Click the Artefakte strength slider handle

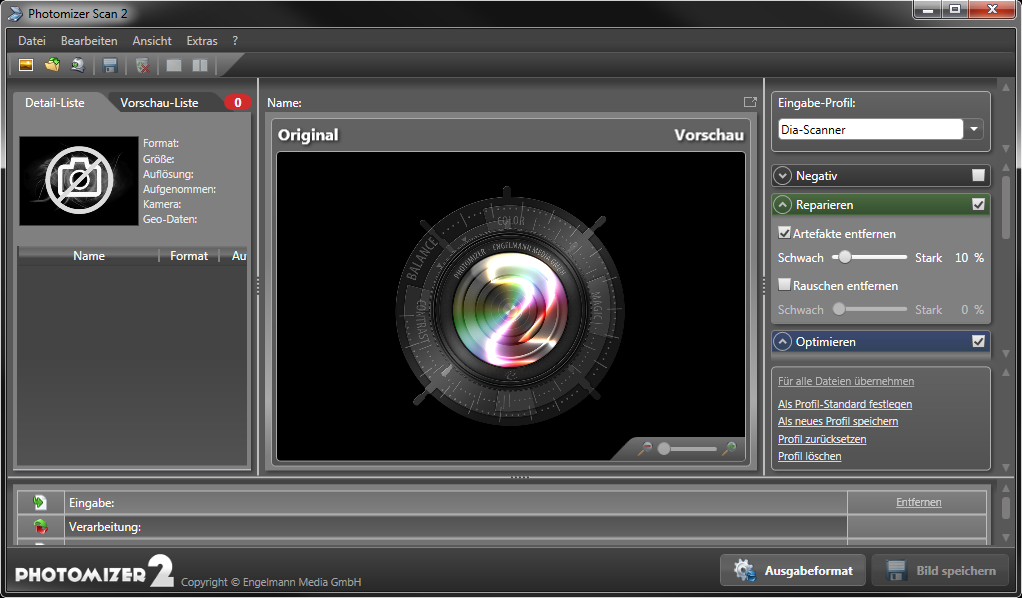(845, 257)
